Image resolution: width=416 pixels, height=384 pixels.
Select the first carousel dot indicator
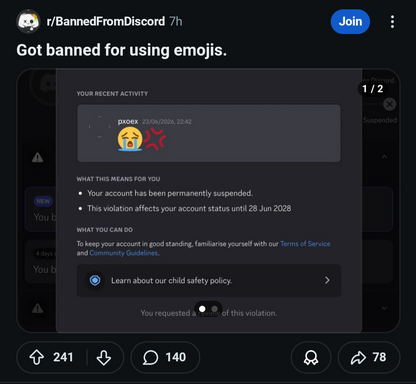(202, 309)
